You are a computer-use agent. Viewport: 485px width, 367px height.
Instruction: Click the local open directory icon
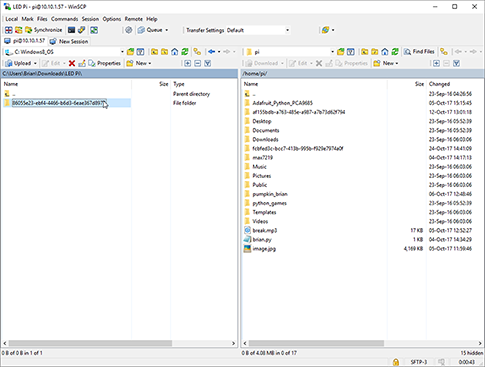pyautogui.click(x=131, y=52)
